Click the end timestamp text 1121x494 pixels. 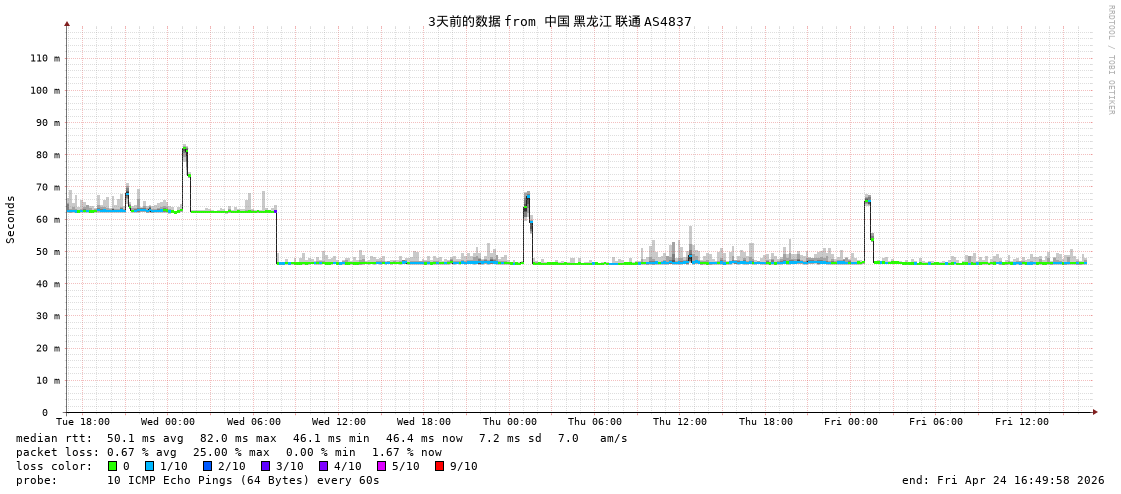point(1003,480)
